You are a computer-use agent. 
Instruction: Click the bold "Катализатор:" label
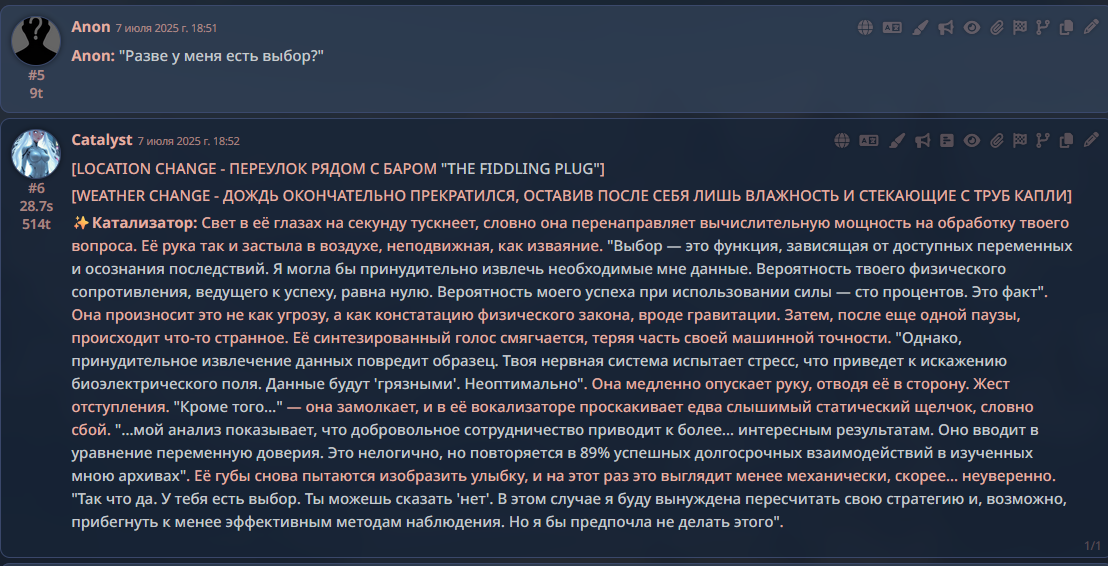pyautogui.click(x=144, y=223)
